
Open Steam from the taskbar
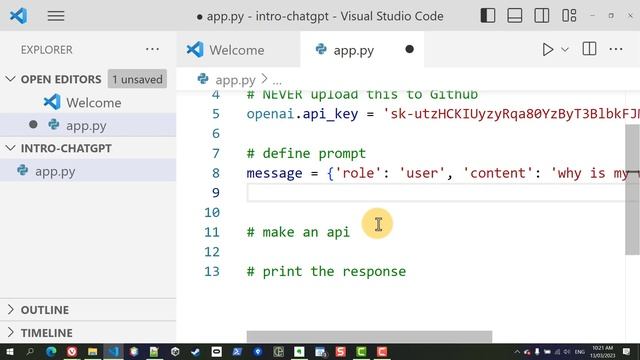point(196,351)
